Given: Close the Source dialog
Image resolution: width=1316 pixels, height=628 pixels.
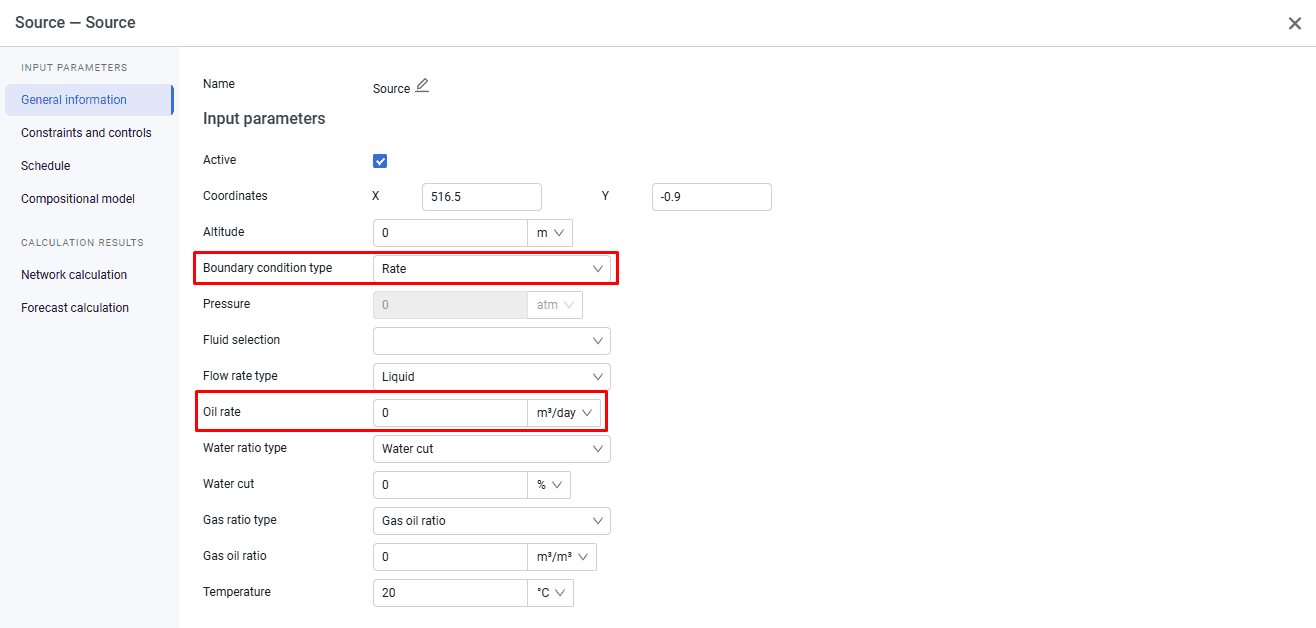Looking at the screenshot, I should 1294,23.
